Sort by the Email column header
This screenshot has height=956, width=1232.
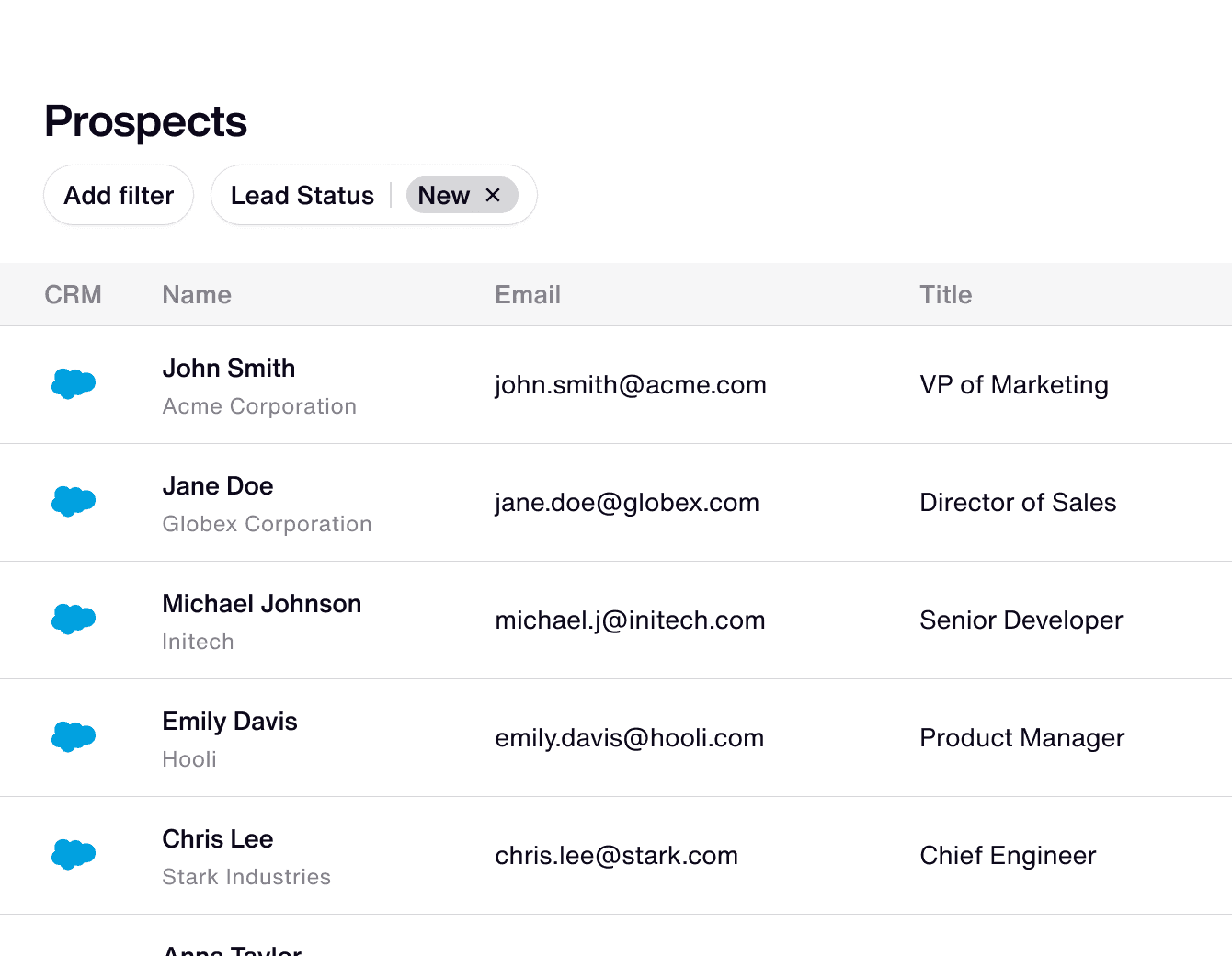(527, 295)
